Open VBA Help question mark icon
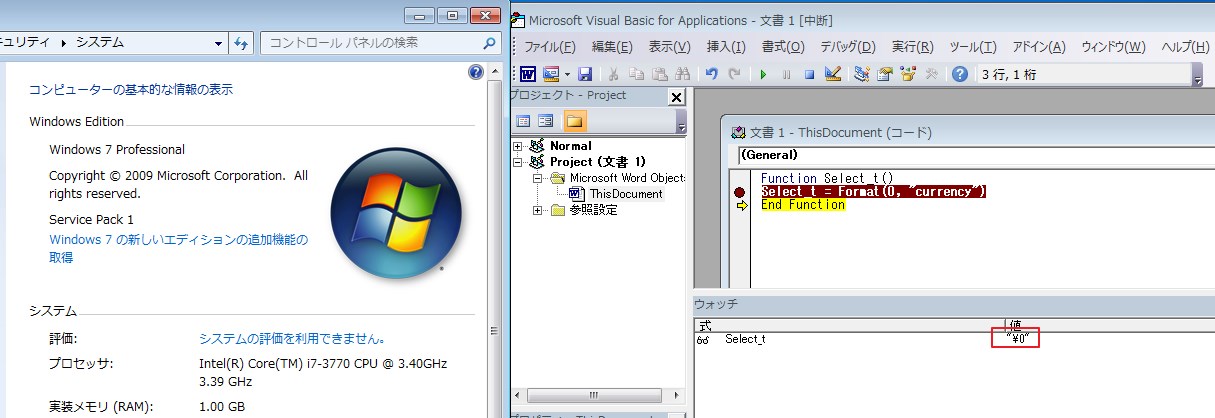 960,74
